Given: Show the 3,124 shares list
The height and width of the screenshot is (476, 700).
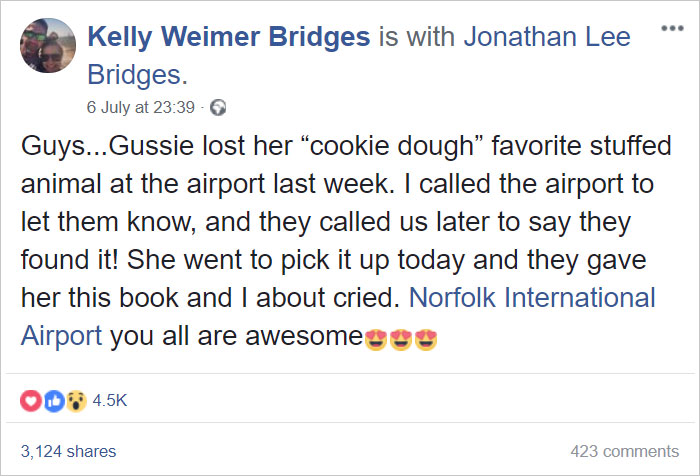Looking at the screenshot, I should click(x=68, y=451).
